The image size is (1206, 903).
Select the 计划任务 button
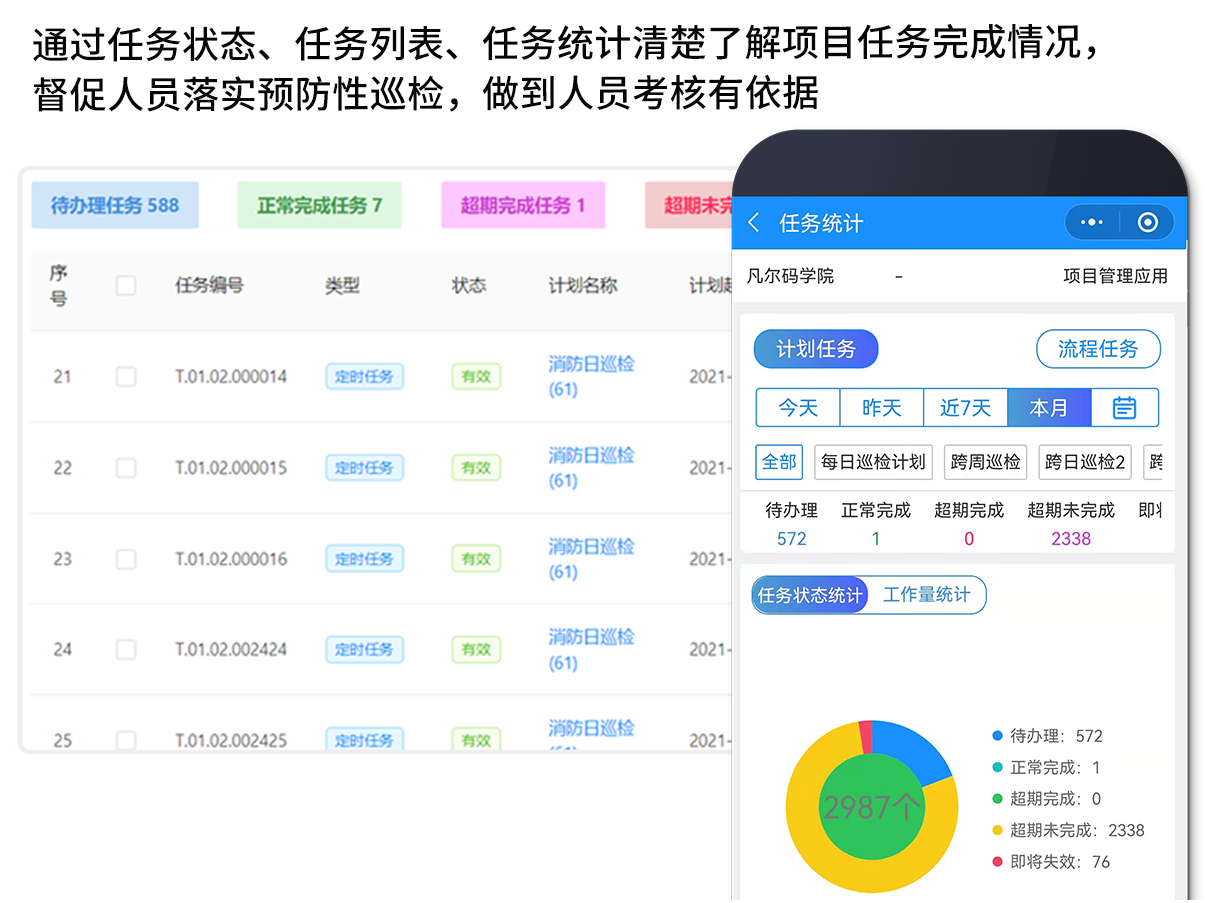pos(816,349)
